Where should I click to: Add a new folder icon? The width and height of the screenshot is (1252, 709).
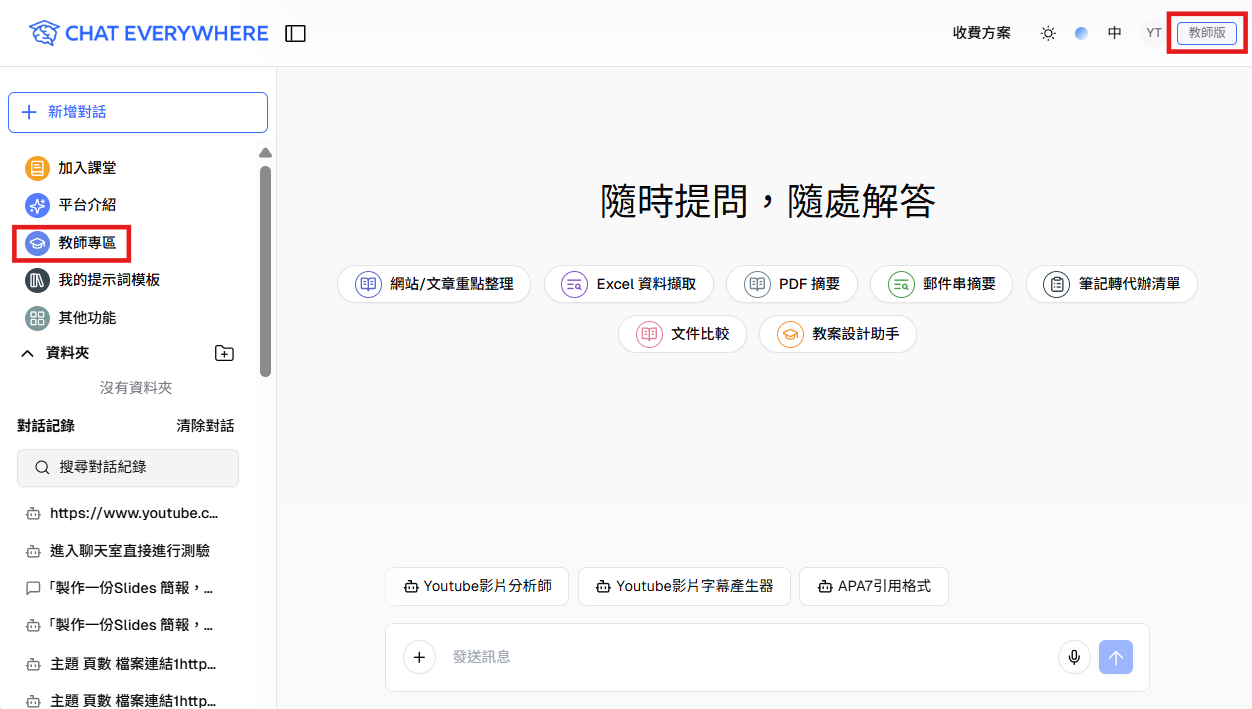(x=225, y=353)
